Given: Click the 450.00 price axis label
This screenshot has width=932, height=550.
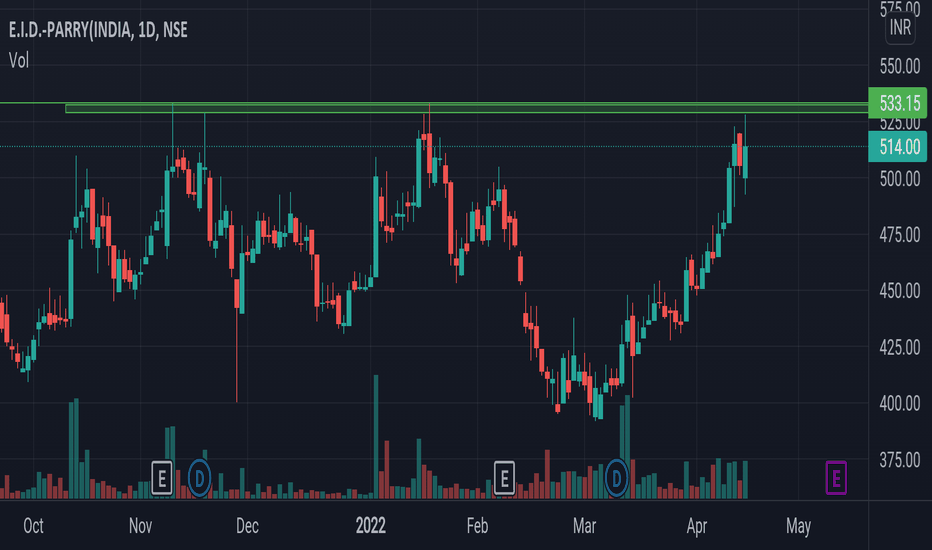Looking at the screenshot, I should pos(900,291).
